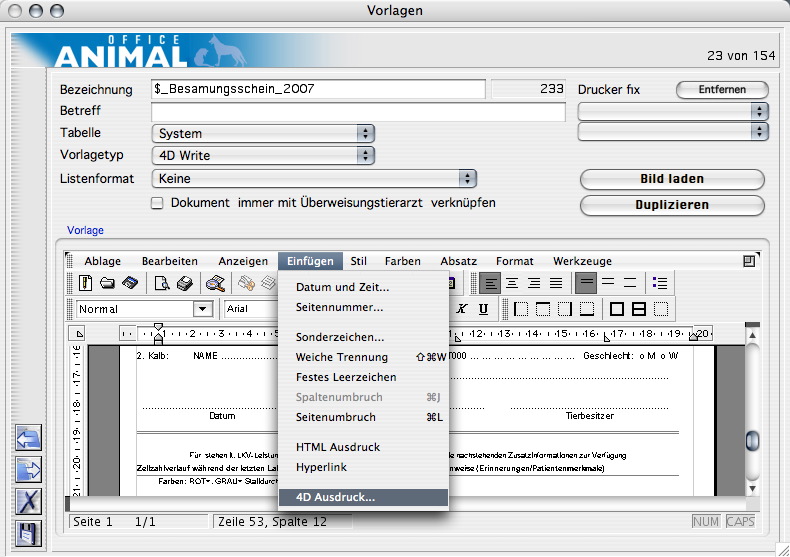Save record using the floppy disk icon
This screenshot has width=790, height=557.
pyautogui.click(x=29, y=533)
